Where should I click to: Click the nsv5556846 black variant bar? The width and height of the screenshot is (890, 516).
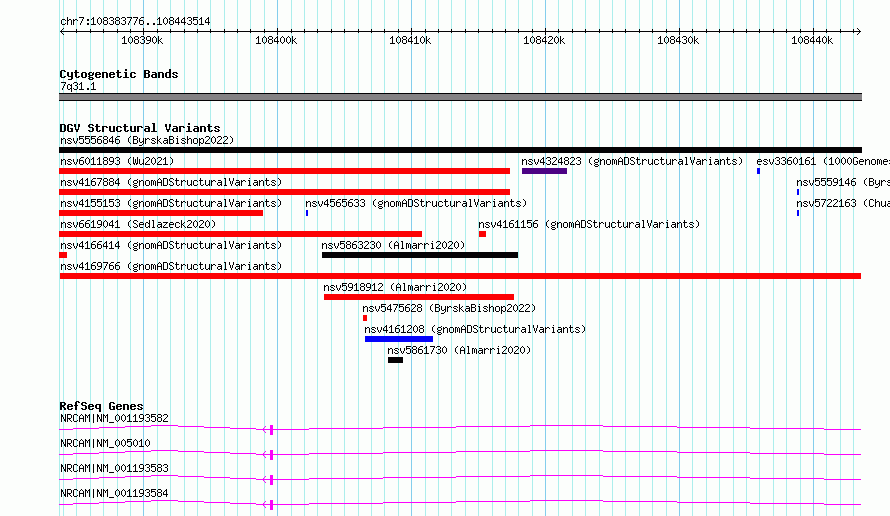click(x=460, y=150)
